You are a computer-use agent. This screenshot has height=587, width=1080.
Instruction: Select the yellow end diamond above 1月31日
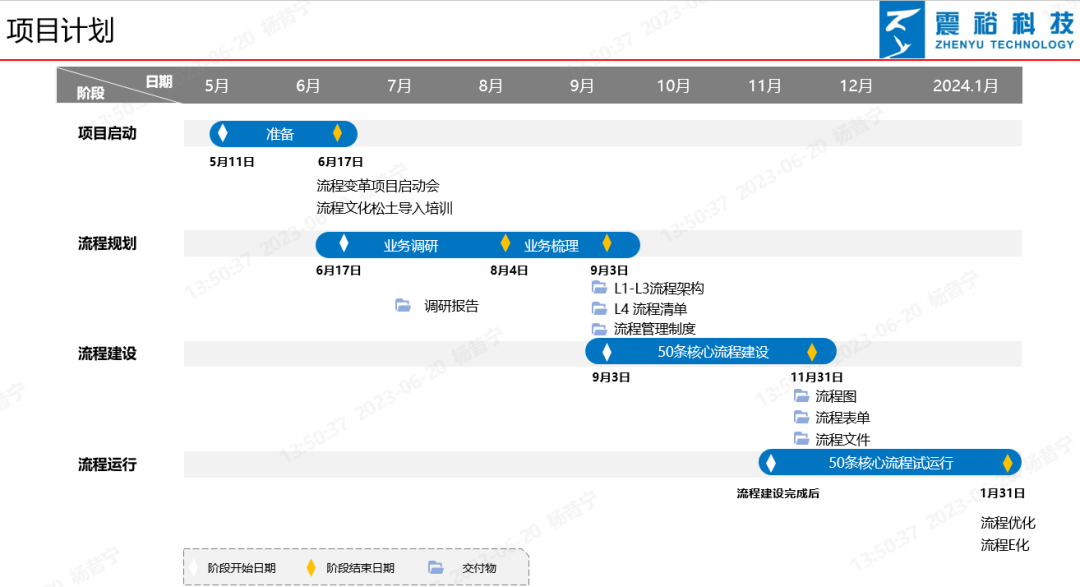(x=1007, y=463)
